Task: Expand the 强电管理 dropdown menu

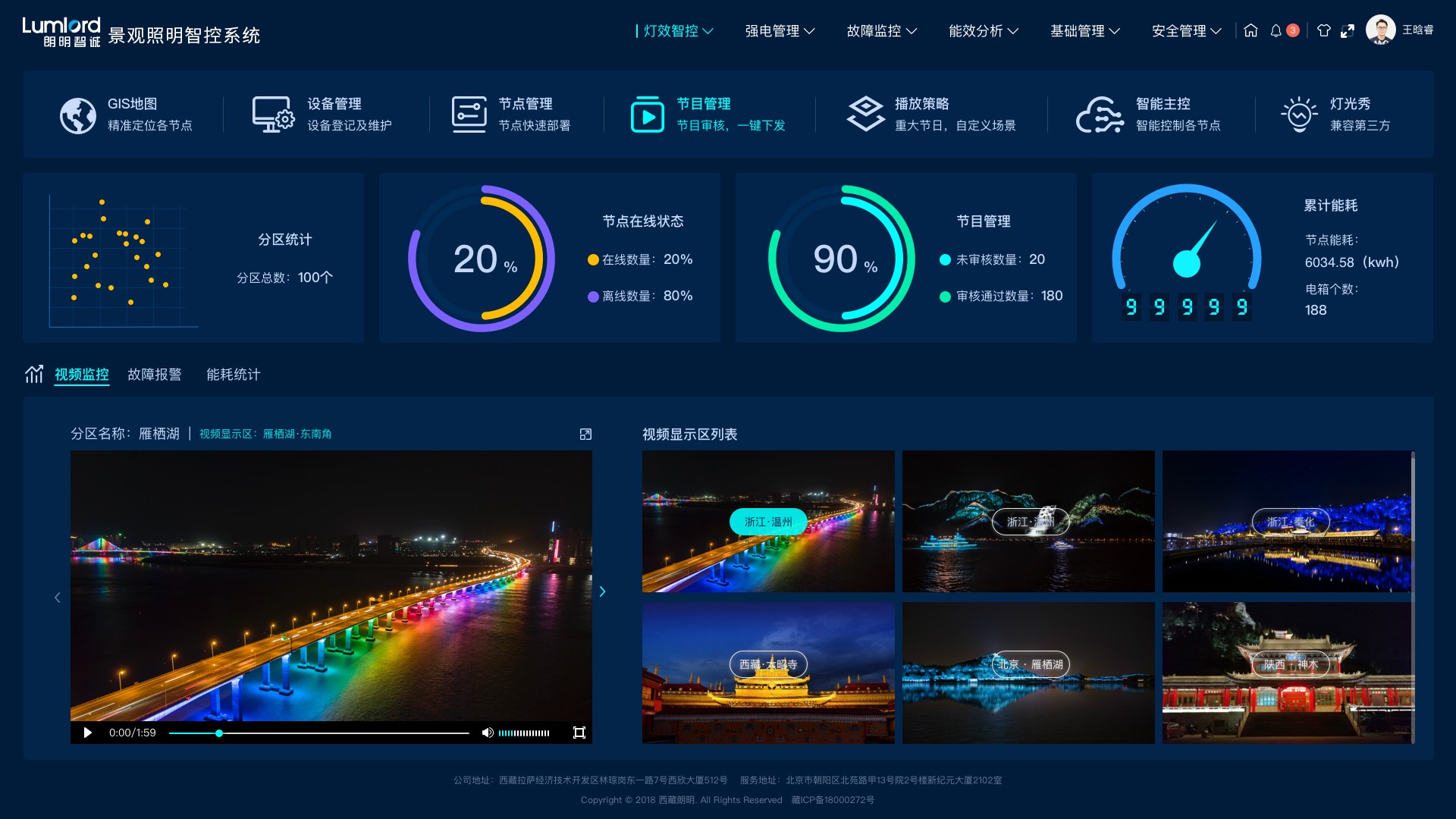Action: (x=780, y=31)
